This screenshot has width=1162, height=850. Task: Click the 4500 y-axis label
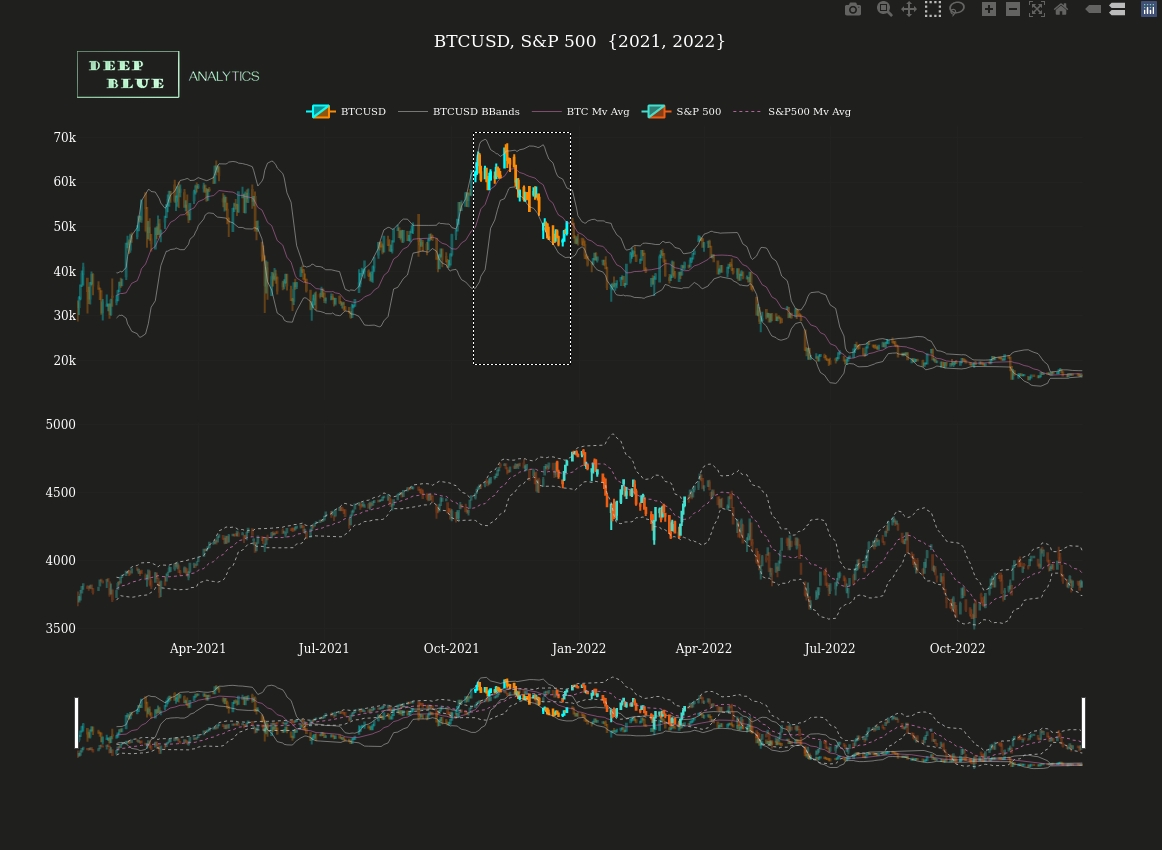61,493
